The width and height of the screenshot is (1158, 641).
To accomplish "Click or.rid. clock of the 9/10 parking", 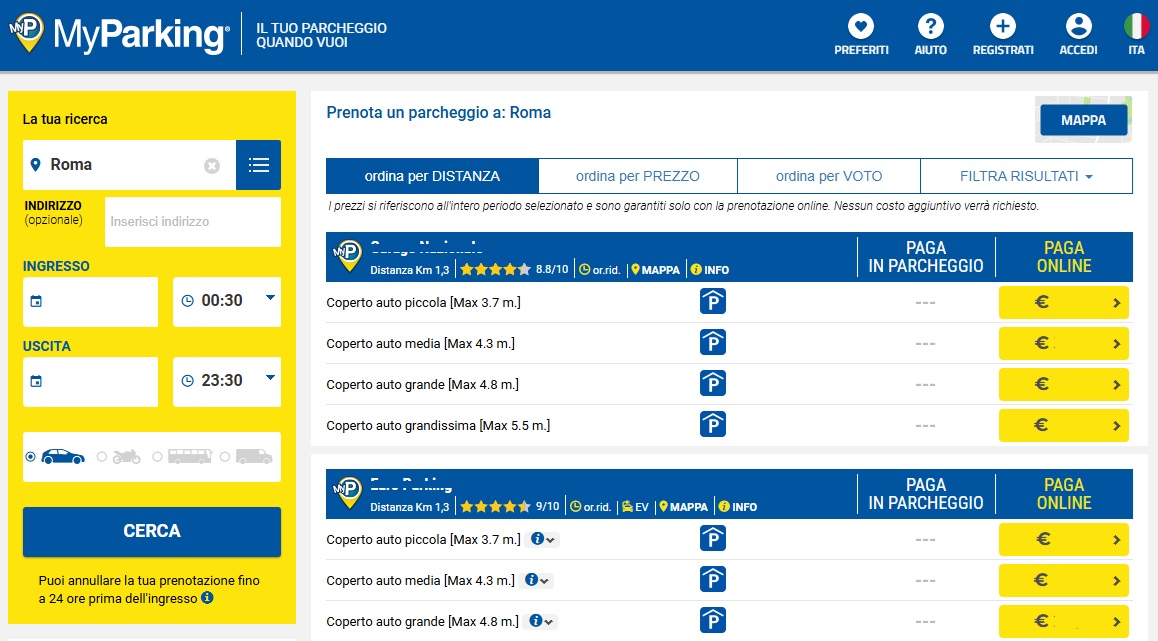I will tap(590, 507).
